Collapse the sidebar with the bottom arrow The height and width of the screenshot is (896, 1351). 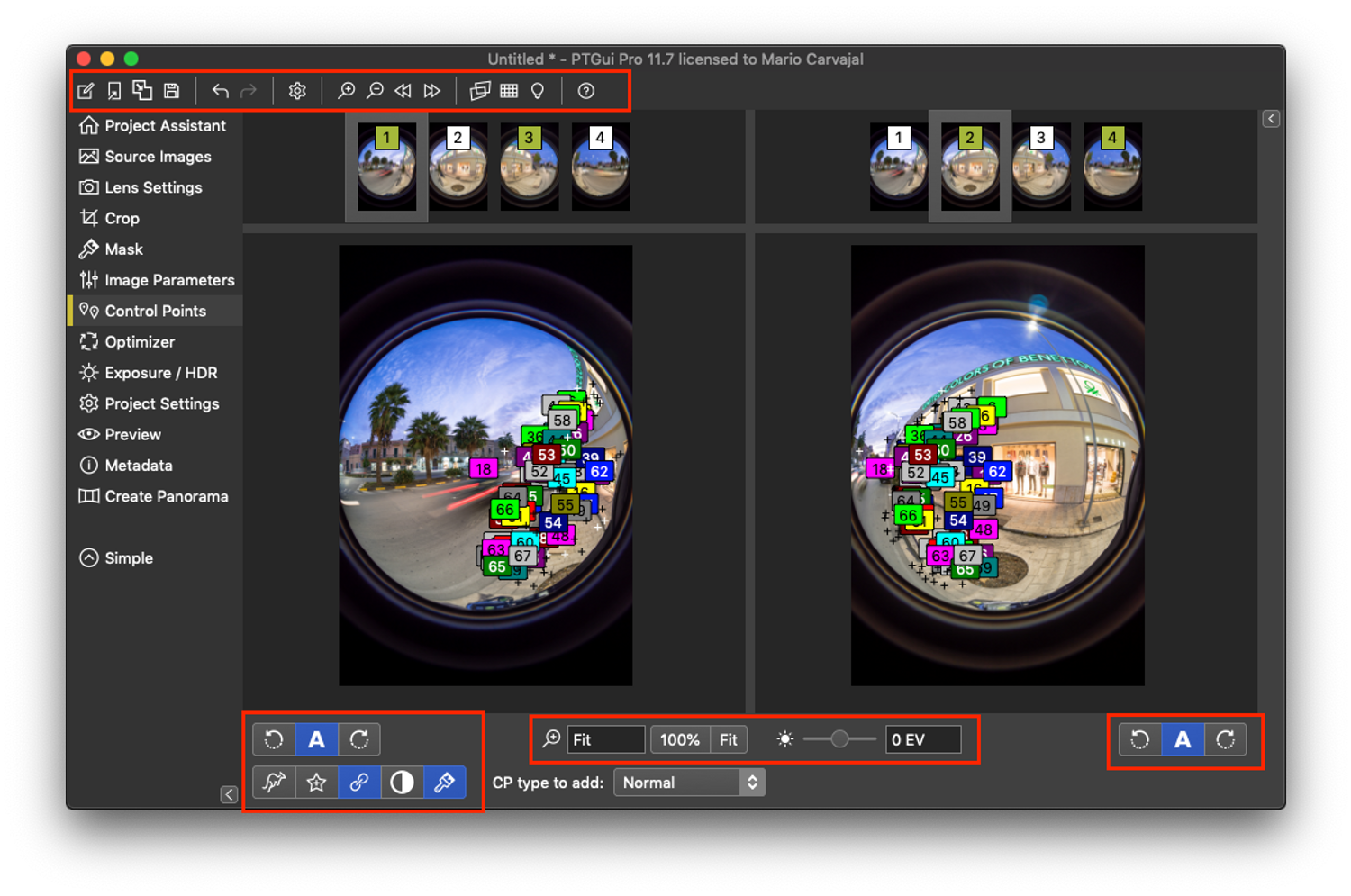click(x=229, y=794)
